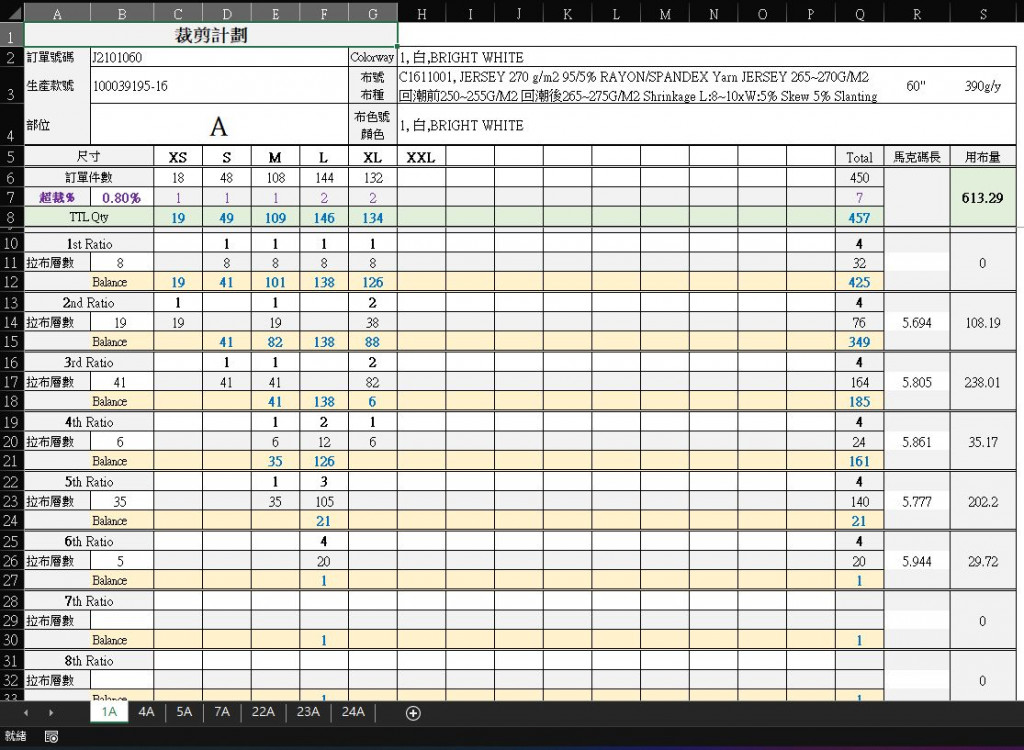Screen dimensions: 1024x750
Task: Click fabric usage cell 238.01
Action: (x=983, y=382)
